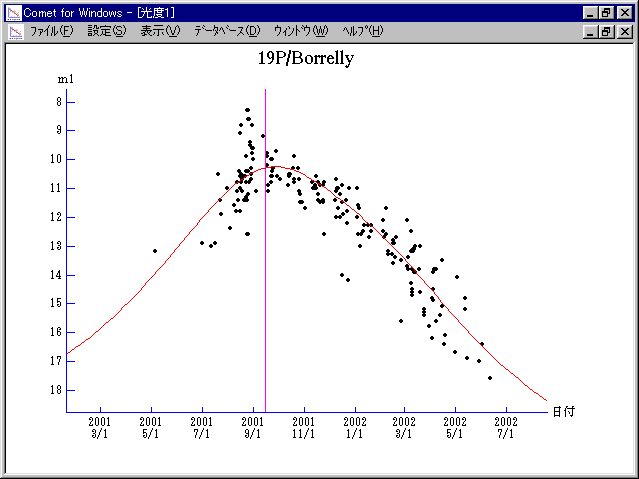Open the 表示(V) menu
Image resolution: width=639 pixels, height=479 pixels.
[160, 31]
